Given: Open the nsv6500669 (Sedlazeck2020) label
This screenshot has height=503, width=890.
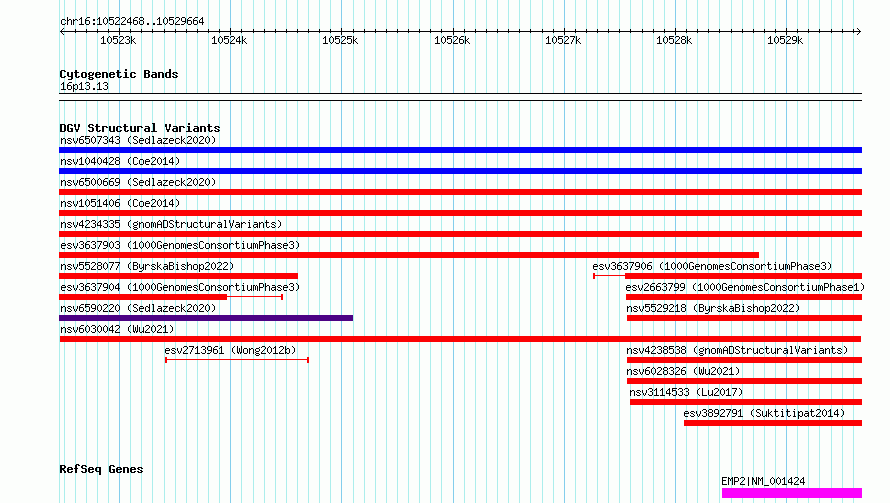Looking at the screenshot, I should point(138,182).
